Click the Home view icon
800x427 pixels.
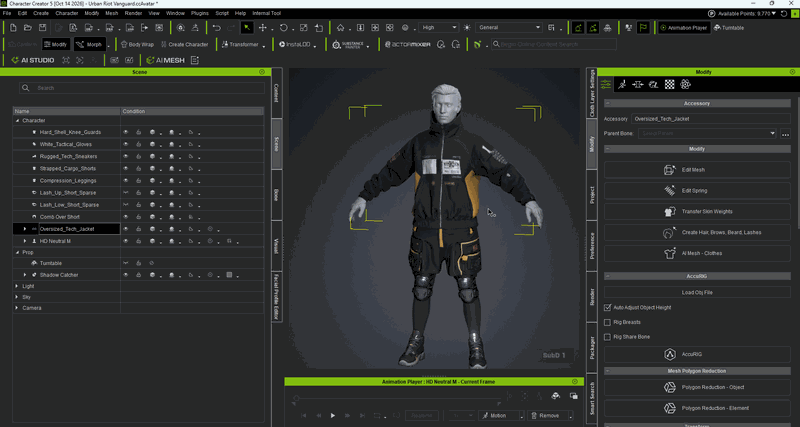coord(340,28)
